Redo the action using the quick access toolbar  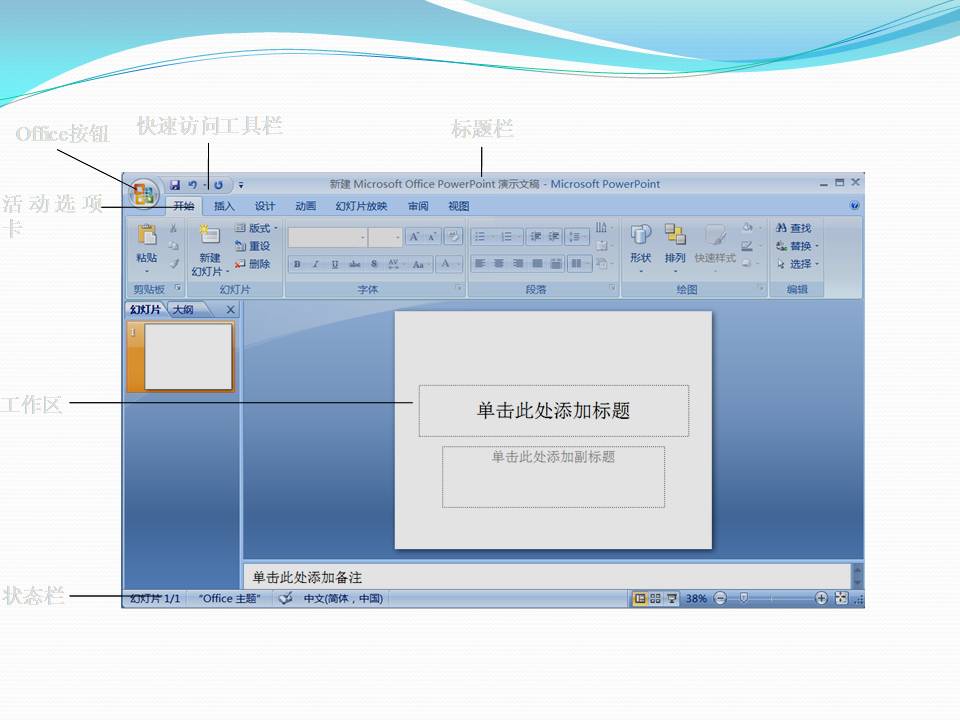[219, 185]
